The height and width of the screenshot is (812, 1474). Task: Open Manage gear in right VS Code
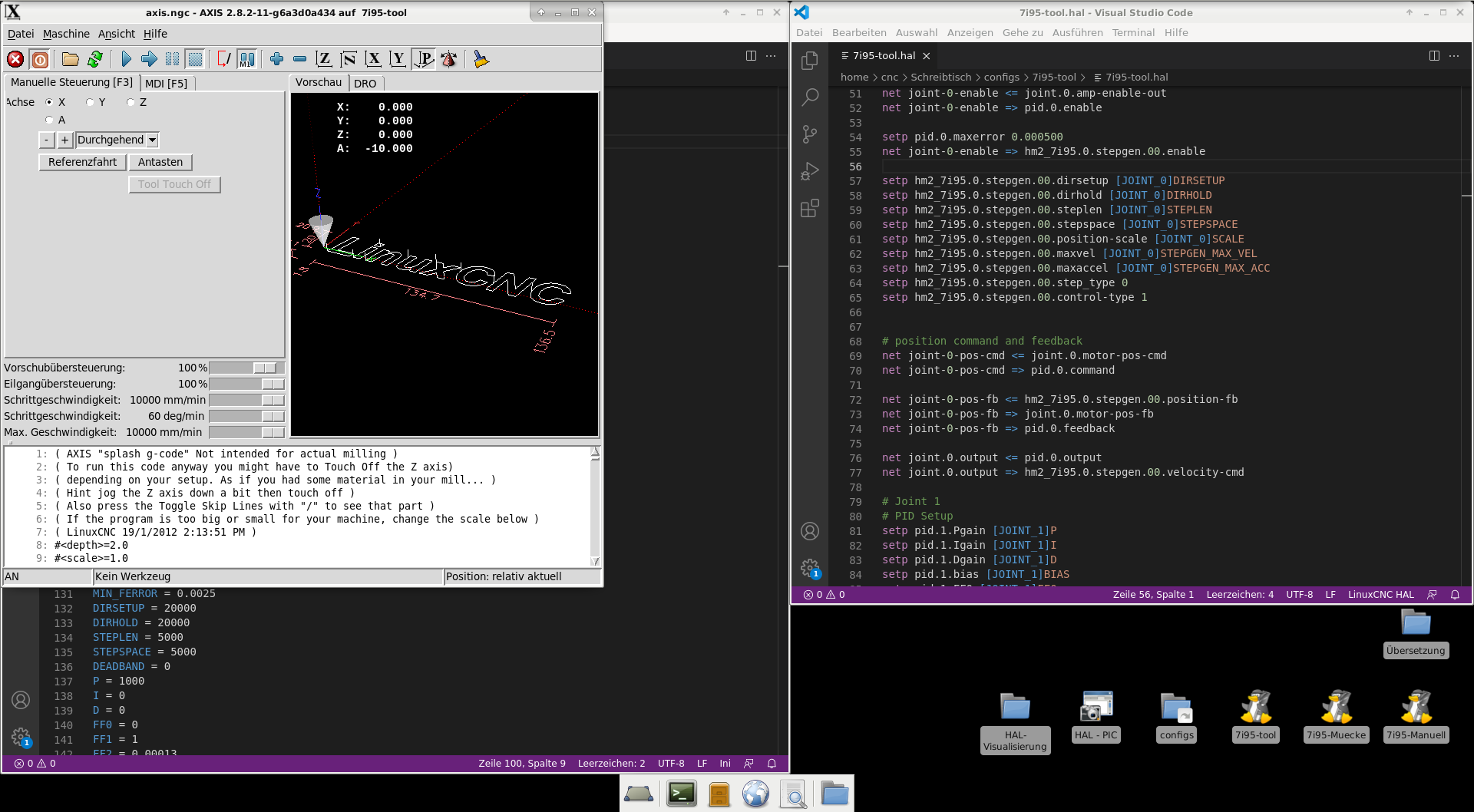click(x=810, y=568)
